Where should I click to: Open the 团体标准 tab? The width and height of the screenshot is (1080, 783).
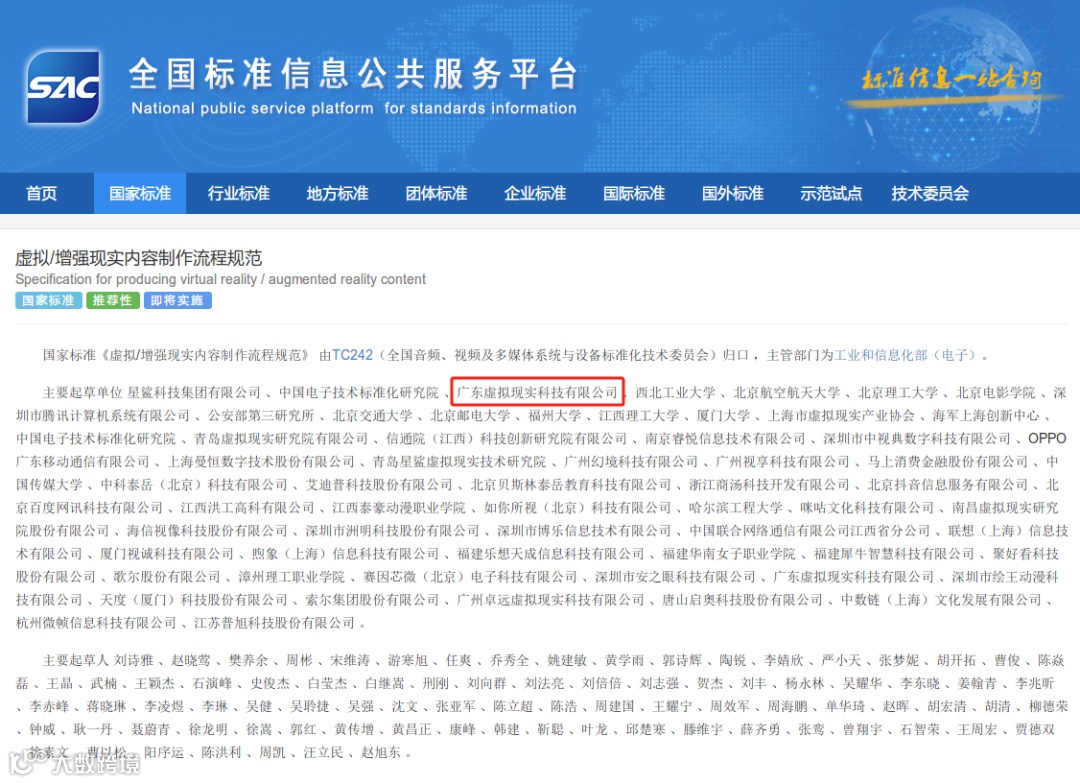(436, 194)
